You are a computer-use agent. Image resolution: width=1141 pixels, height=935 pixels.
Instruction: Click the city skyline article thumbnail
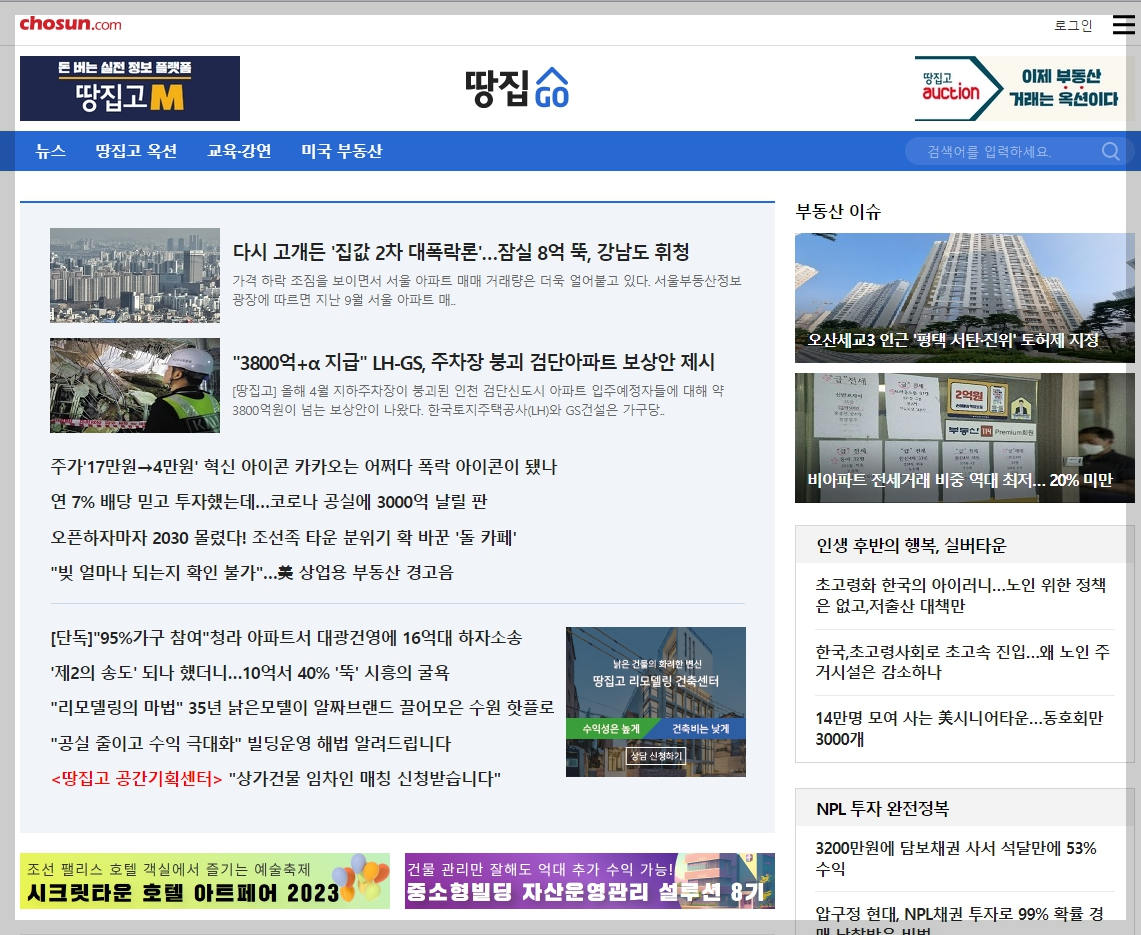[x=135, y=275]
